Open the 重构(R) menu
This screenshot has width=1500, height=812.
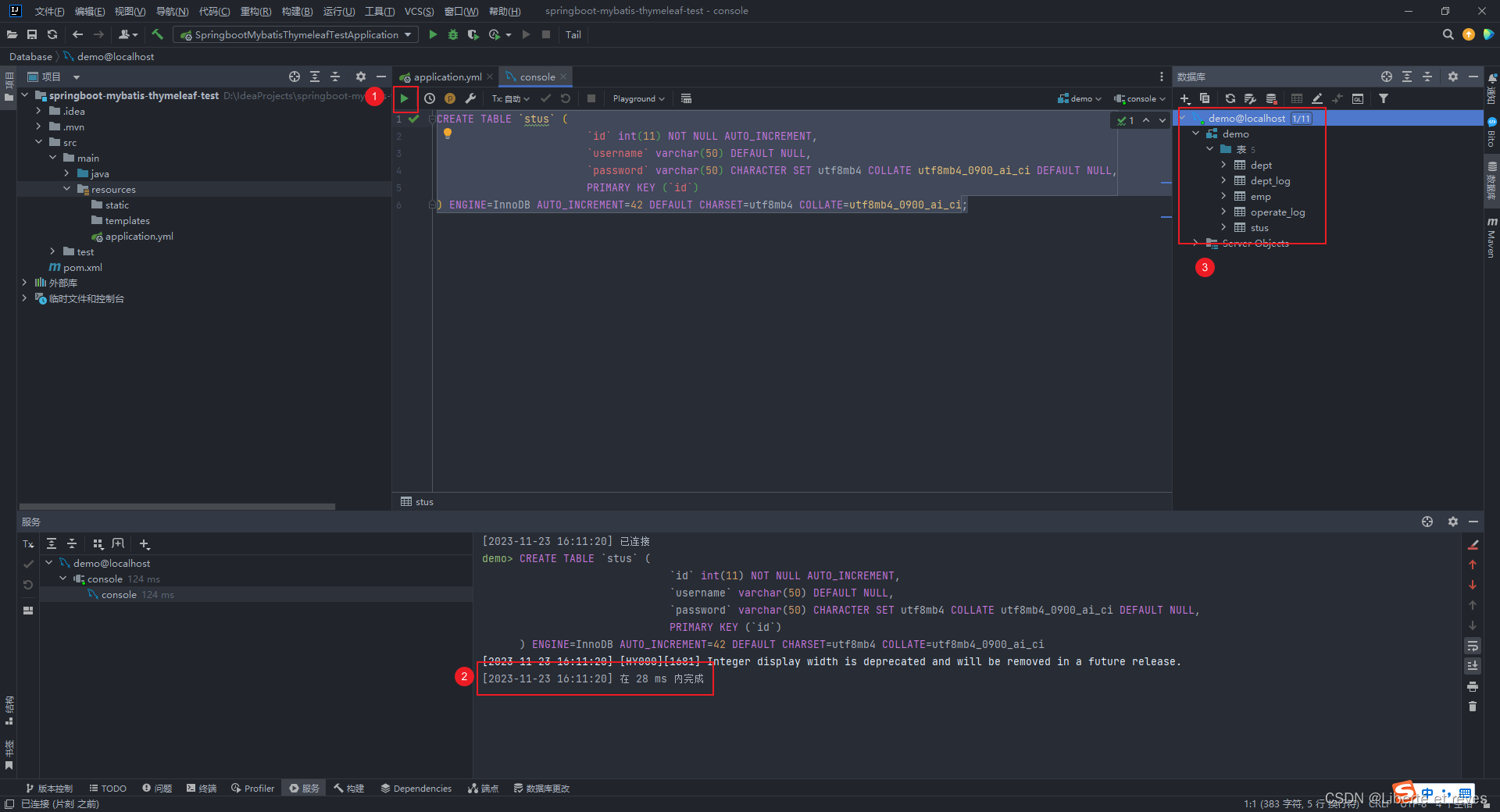[255, 11]
